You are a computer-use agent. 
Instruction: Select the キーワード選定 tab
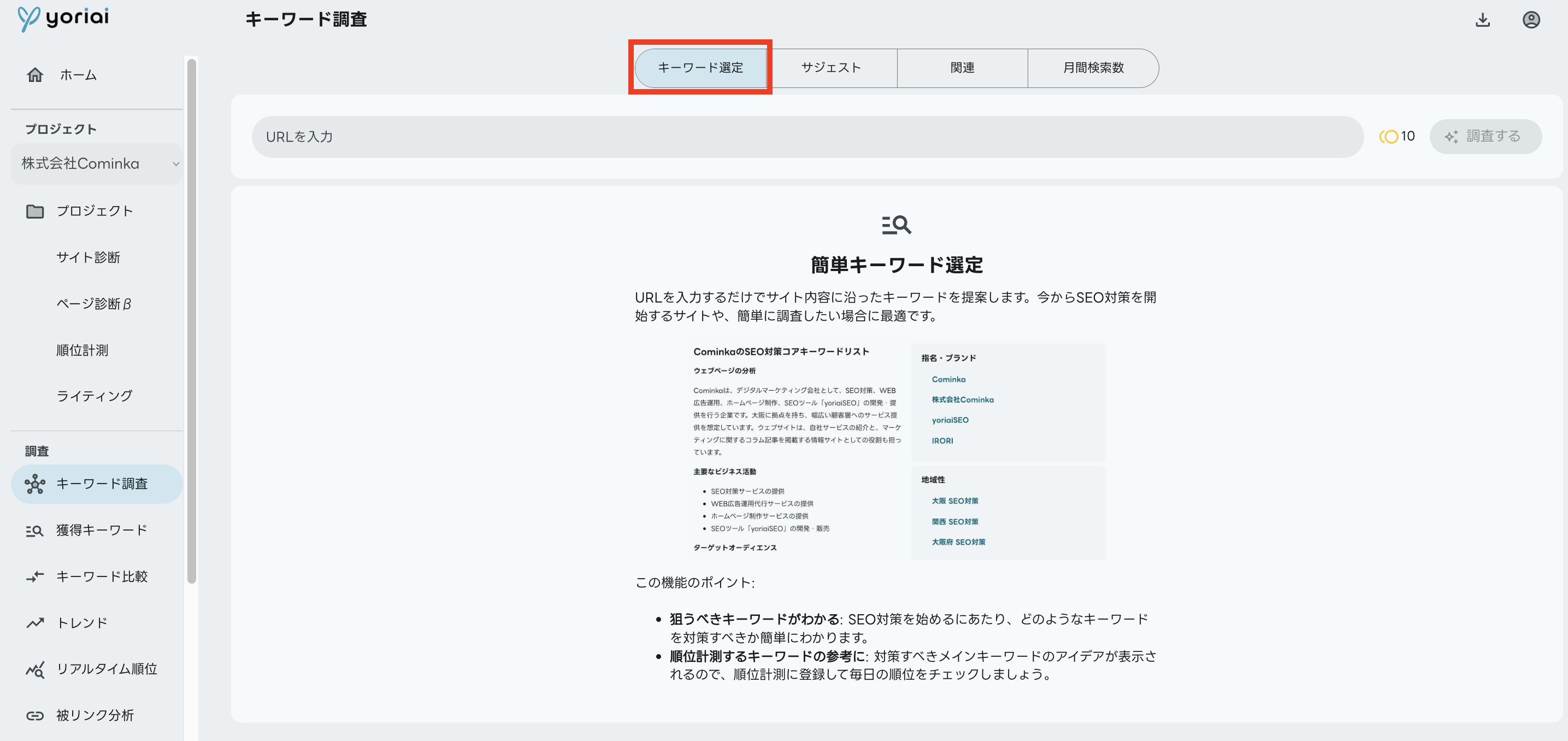tap(700, 68)
